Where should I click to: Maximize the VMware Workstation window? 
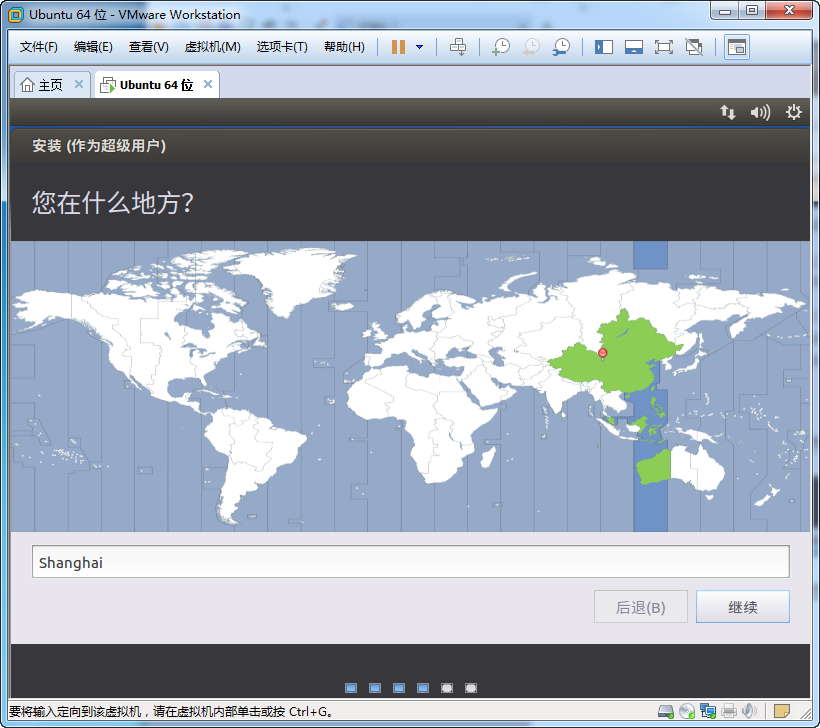752,10
